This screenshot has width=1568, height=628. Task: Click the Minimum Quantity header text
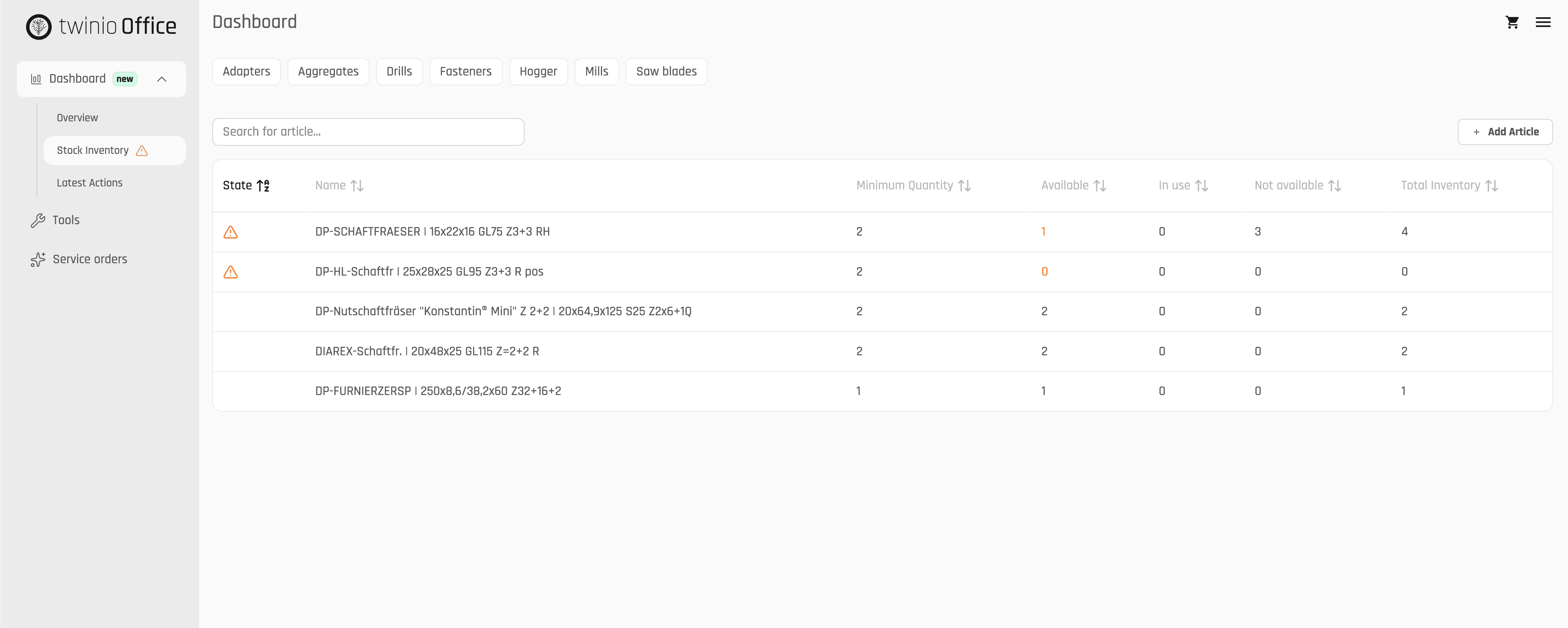coord(904,185)
